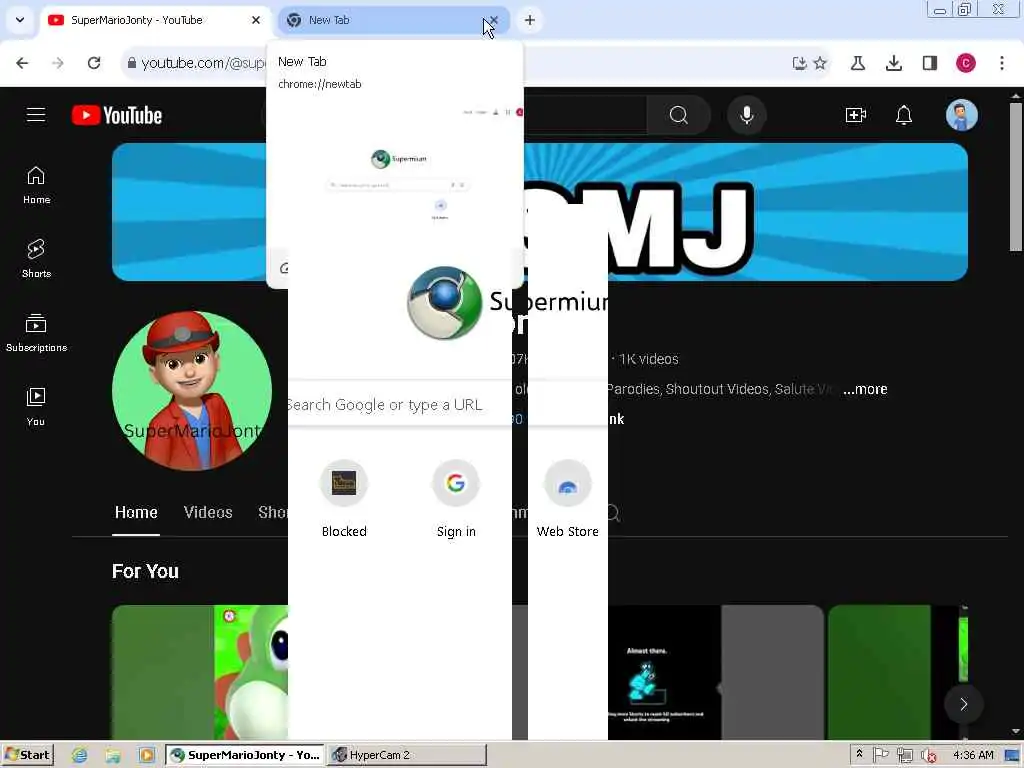Select the channel Home tab
This screenshot has width=1024, height=768.
coord(136,512)
